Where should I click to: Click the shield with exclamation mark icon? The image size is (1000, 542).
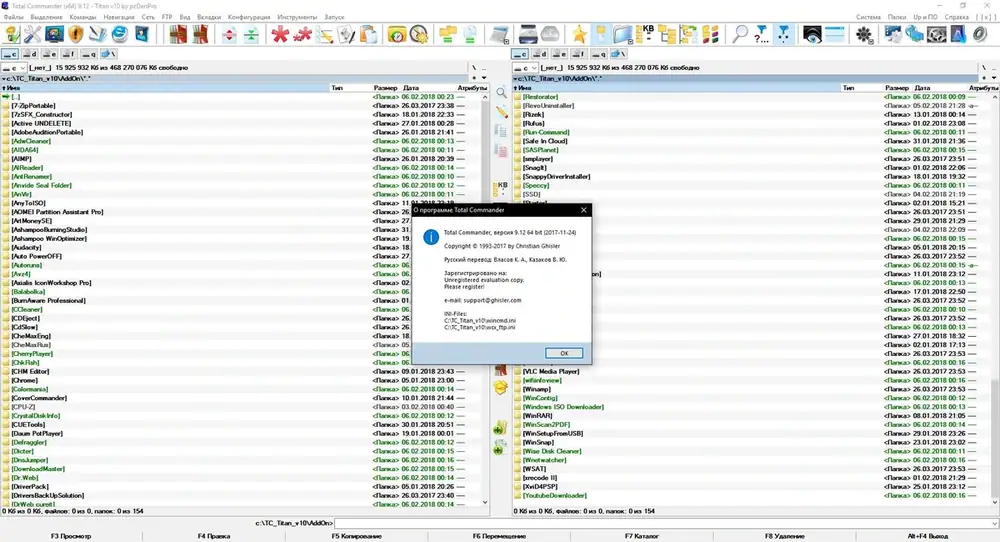76,34
